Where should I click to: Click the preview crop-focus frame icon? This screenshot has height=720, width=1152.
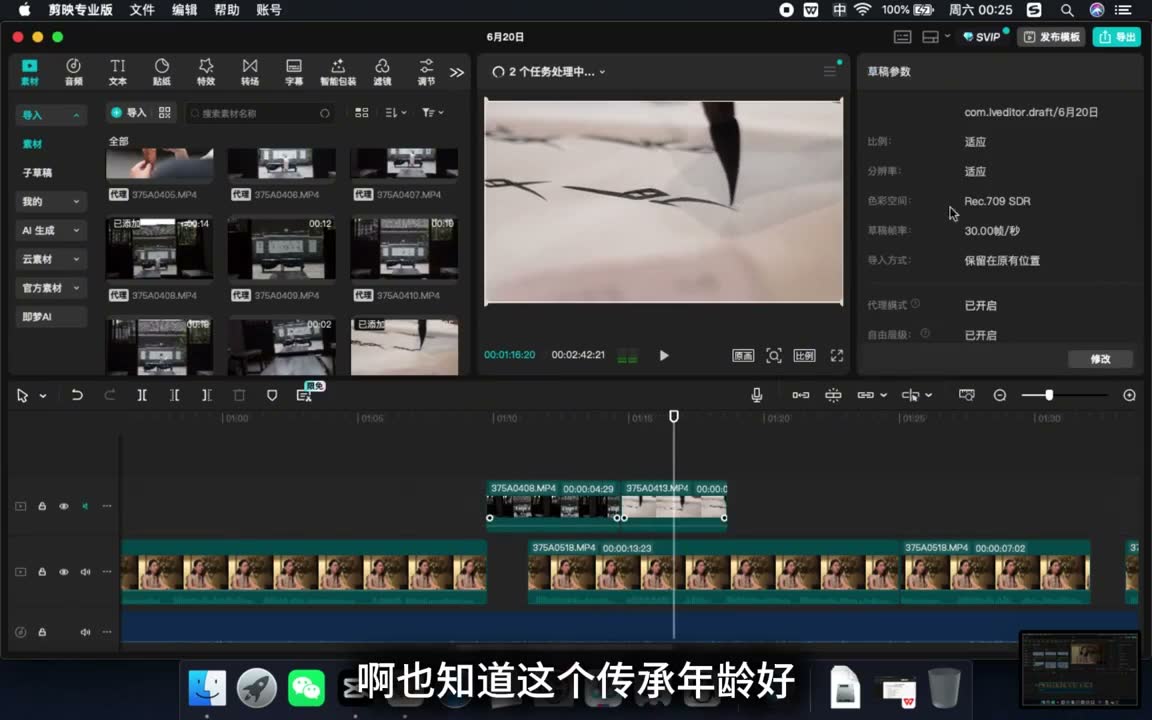[774, 356]
